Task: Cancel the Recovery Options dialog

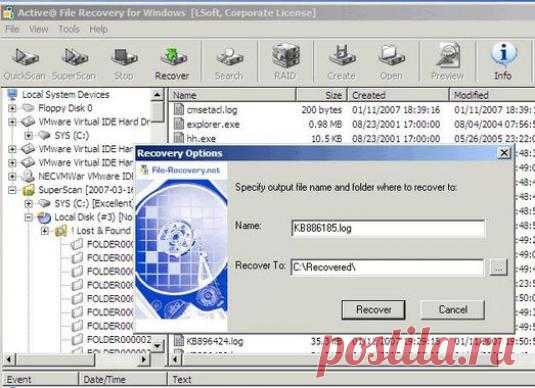Action: point(453,310)
